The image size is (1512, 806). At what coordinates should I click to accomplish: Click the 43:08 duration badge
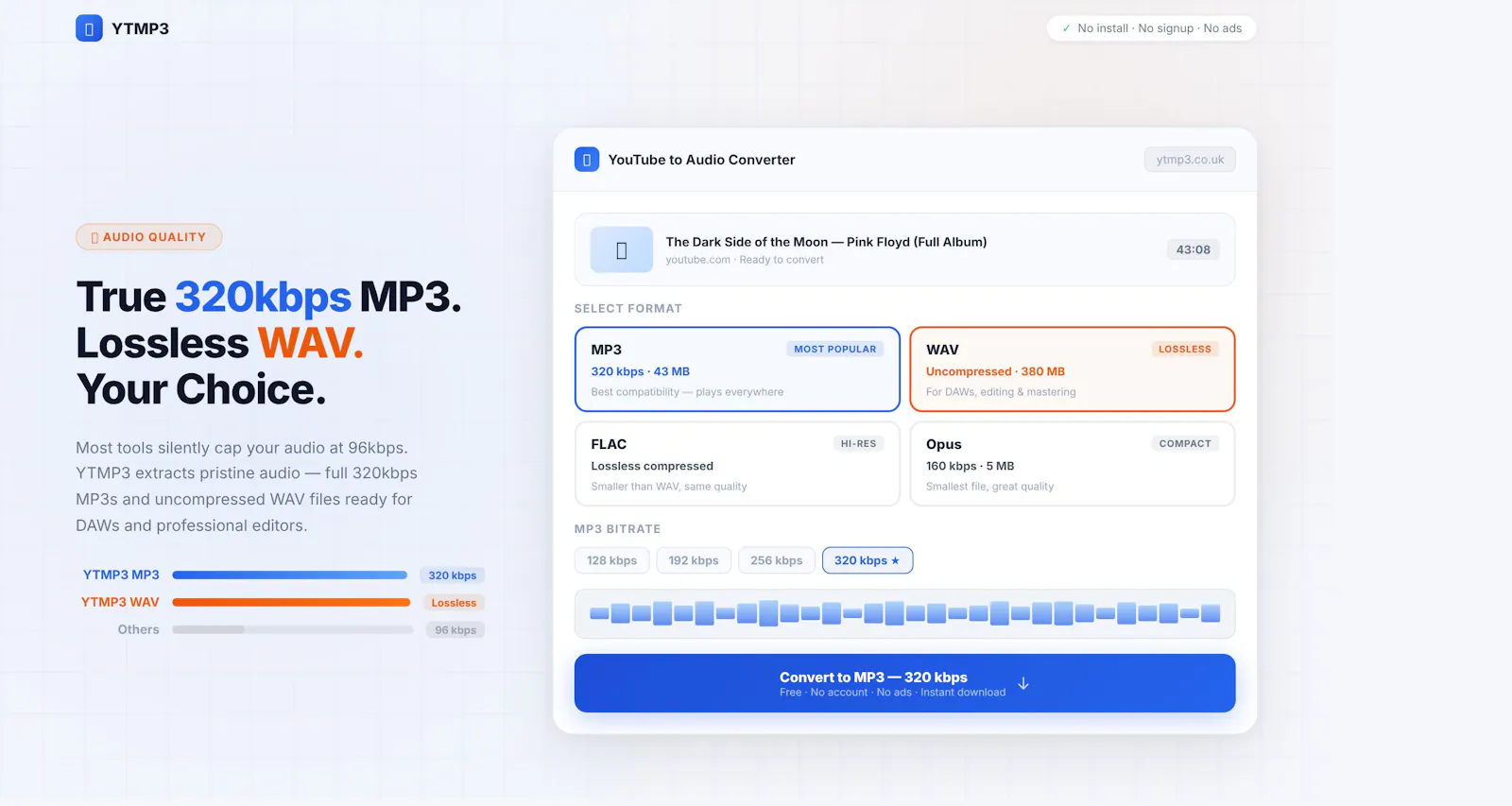pos(1194,249)
